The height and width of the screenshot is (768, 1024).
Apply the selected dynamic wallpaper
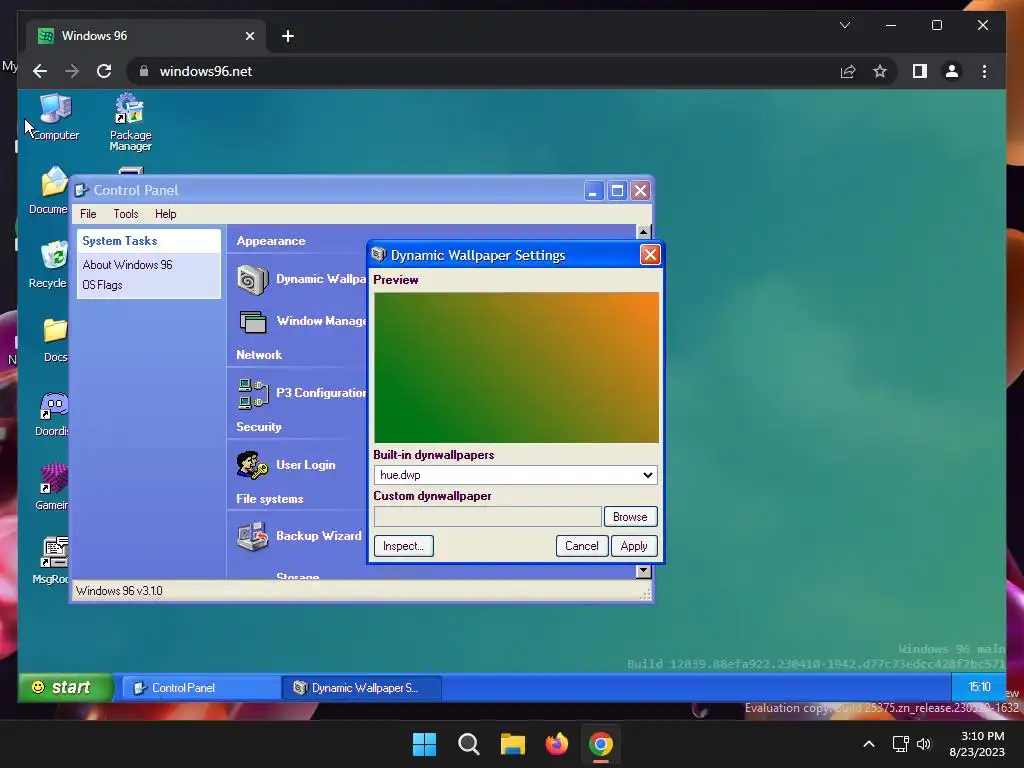[x=633, y=546]
